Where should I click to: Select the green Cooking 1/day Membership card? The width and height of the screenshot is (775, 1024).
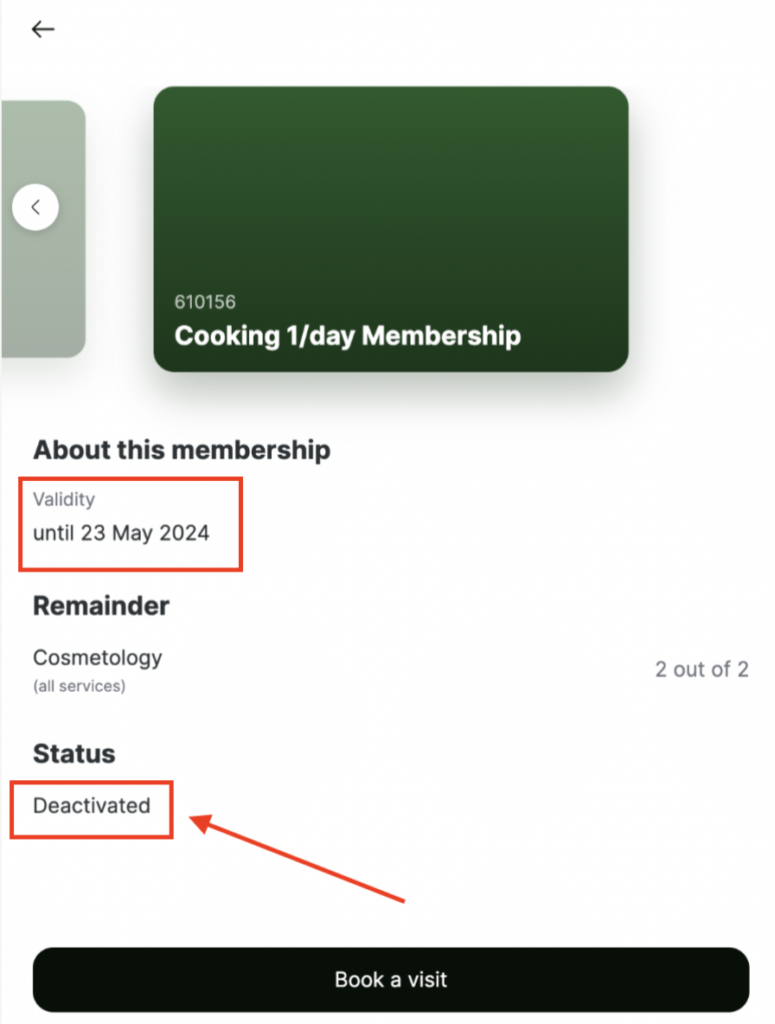[x=391, y=230]
